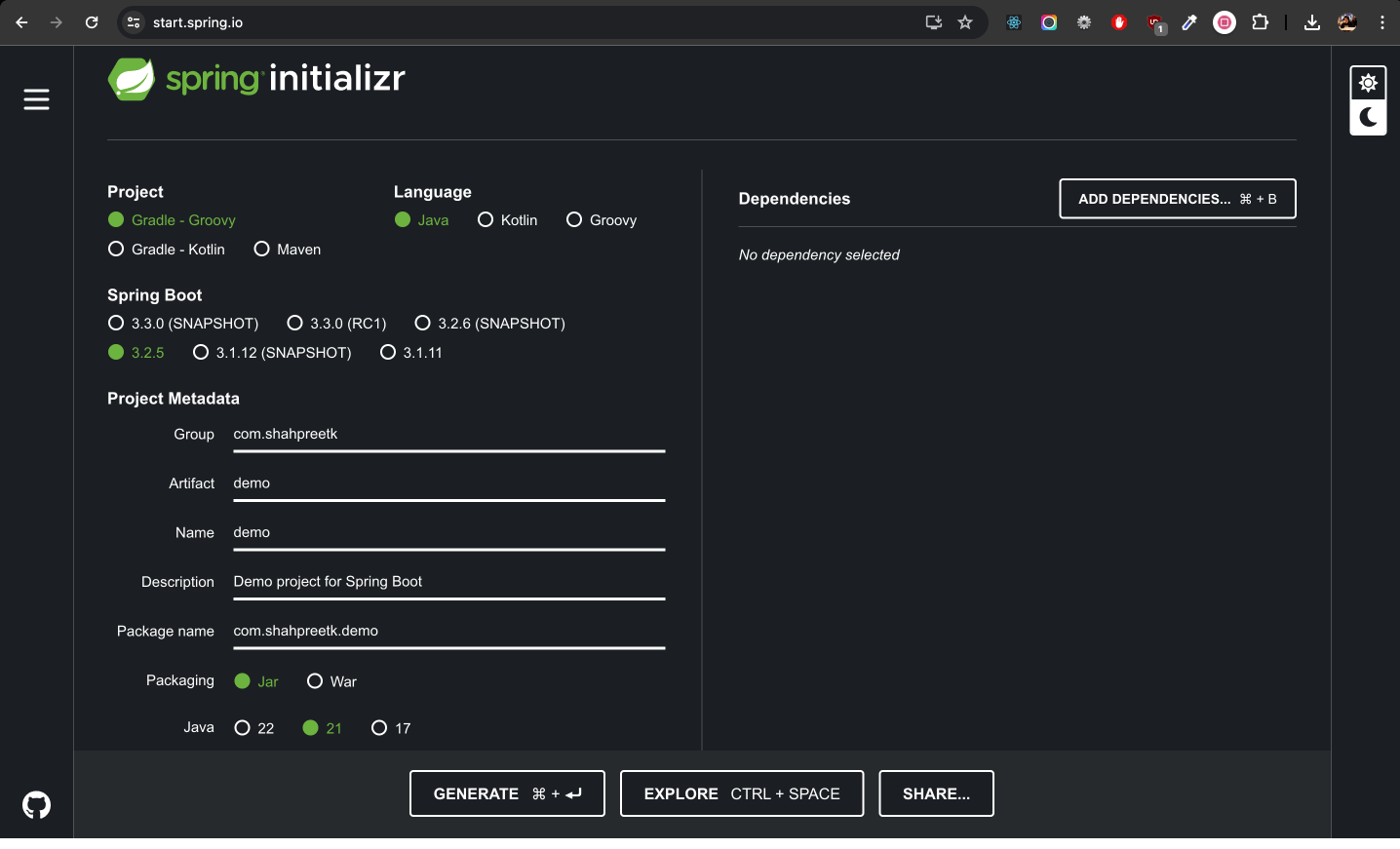This screenshot has width=1400, height=849.
Task: Open the GitHub link icon
Action: 36,805
